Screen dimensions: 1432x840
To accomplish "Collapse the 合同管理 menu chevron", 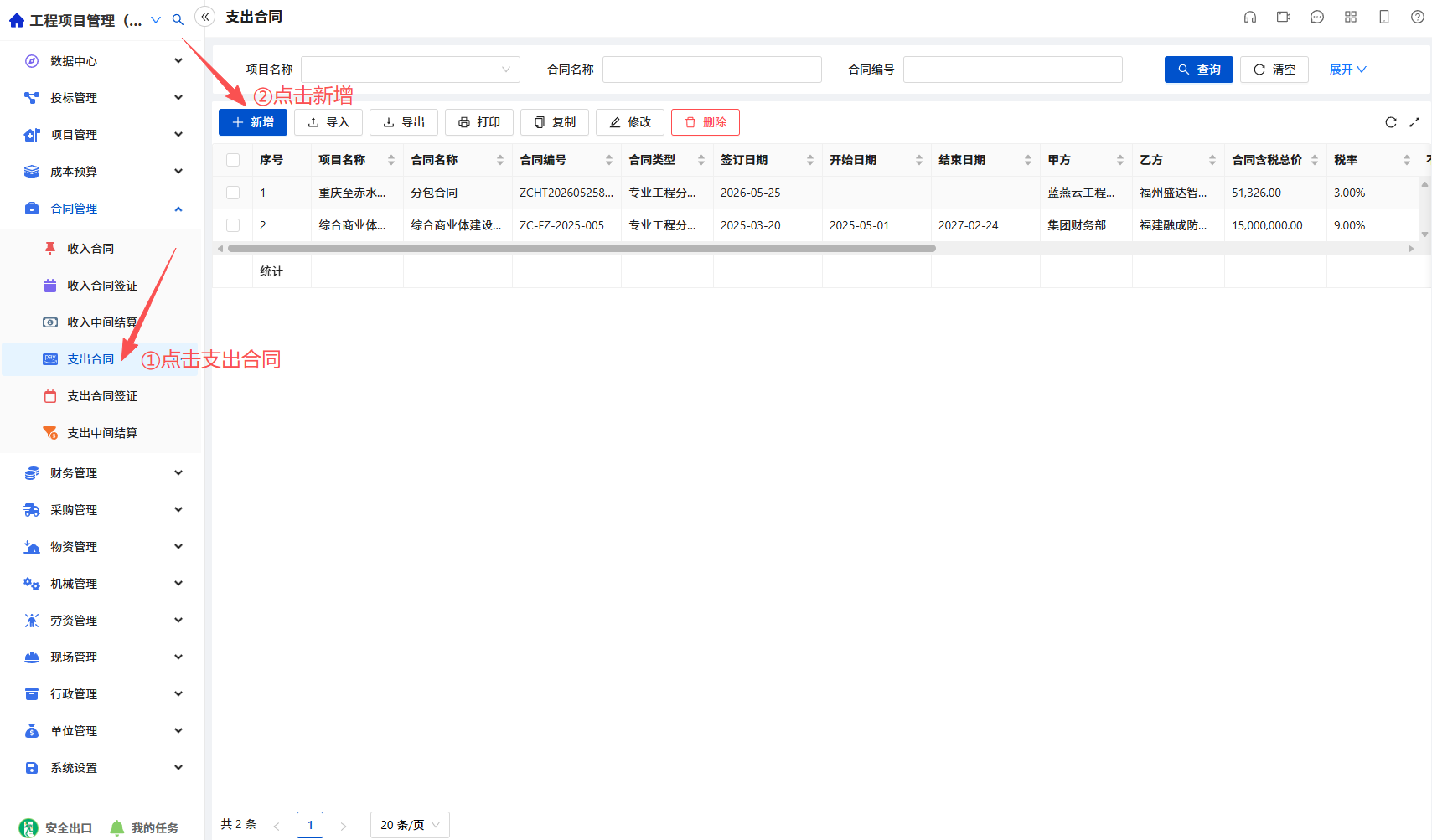I will [x=178, y=209].
